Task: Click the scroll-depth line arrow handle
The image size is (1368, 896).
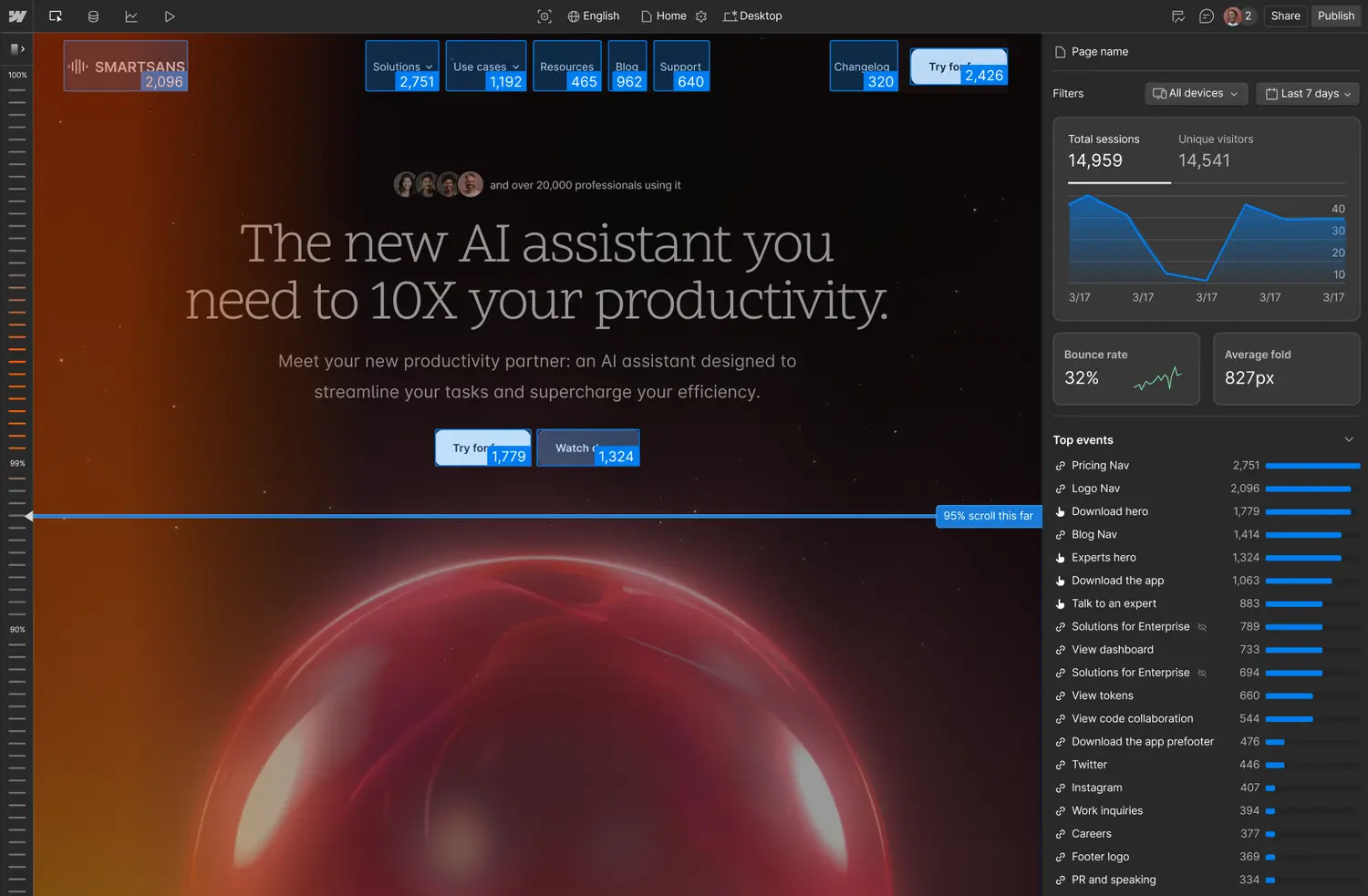Action: pos(29,516)
